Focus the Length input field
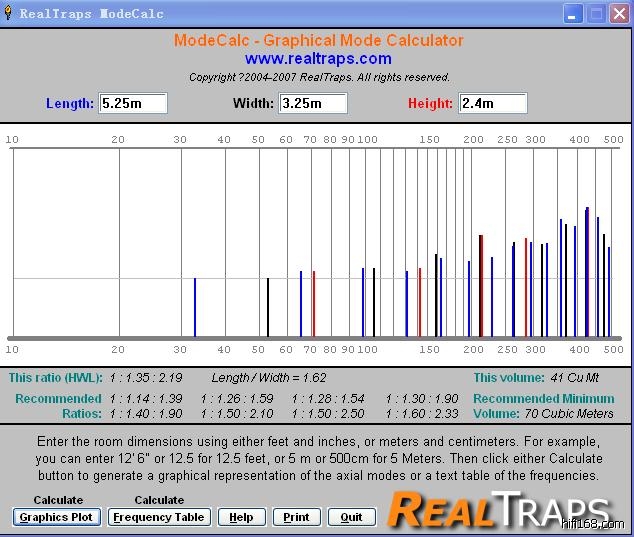 133,103
